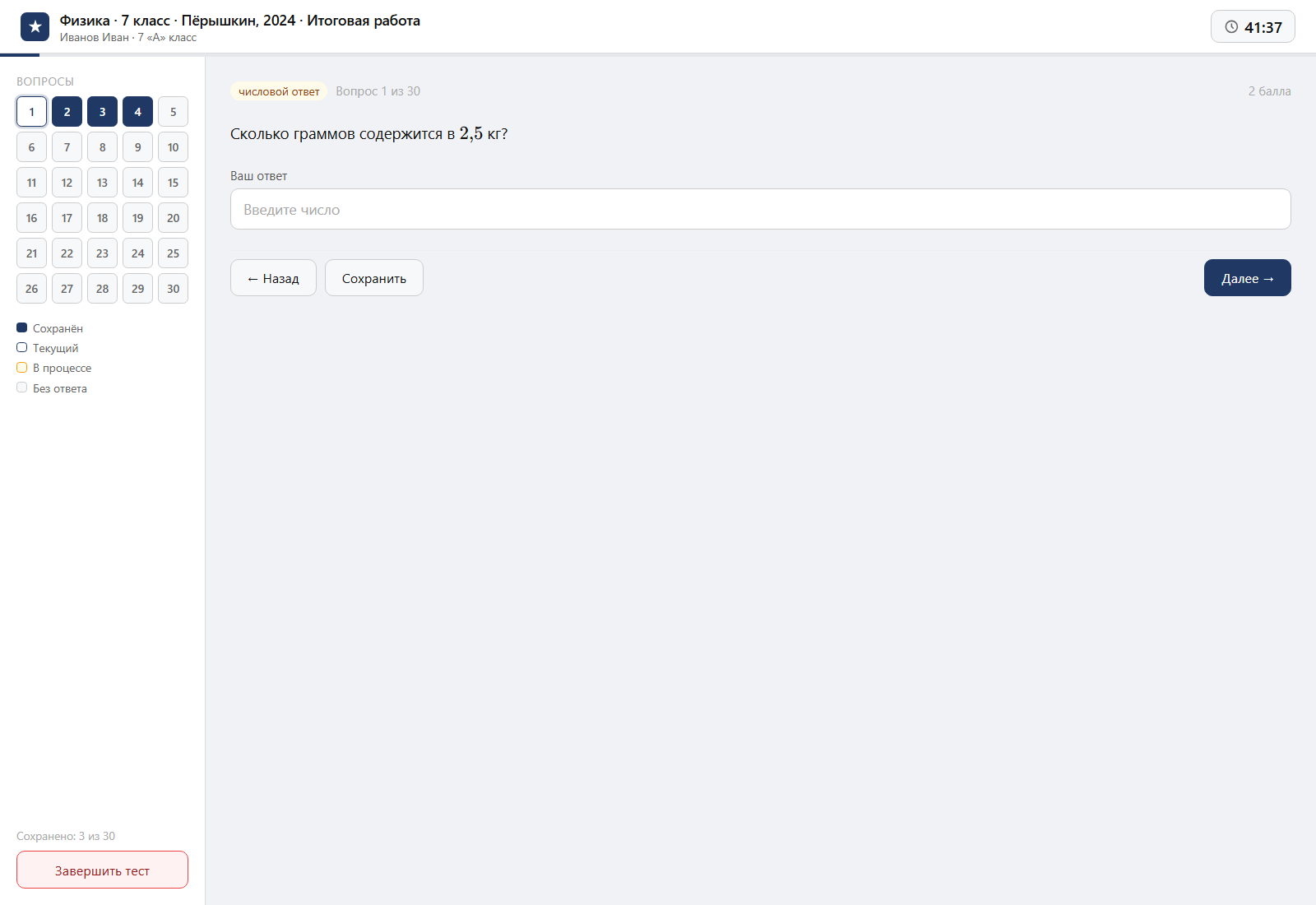This screenshot has width=1316, height=905.
Task: Go to question 14
Action: pyautogui.click(x=137, y=183)
